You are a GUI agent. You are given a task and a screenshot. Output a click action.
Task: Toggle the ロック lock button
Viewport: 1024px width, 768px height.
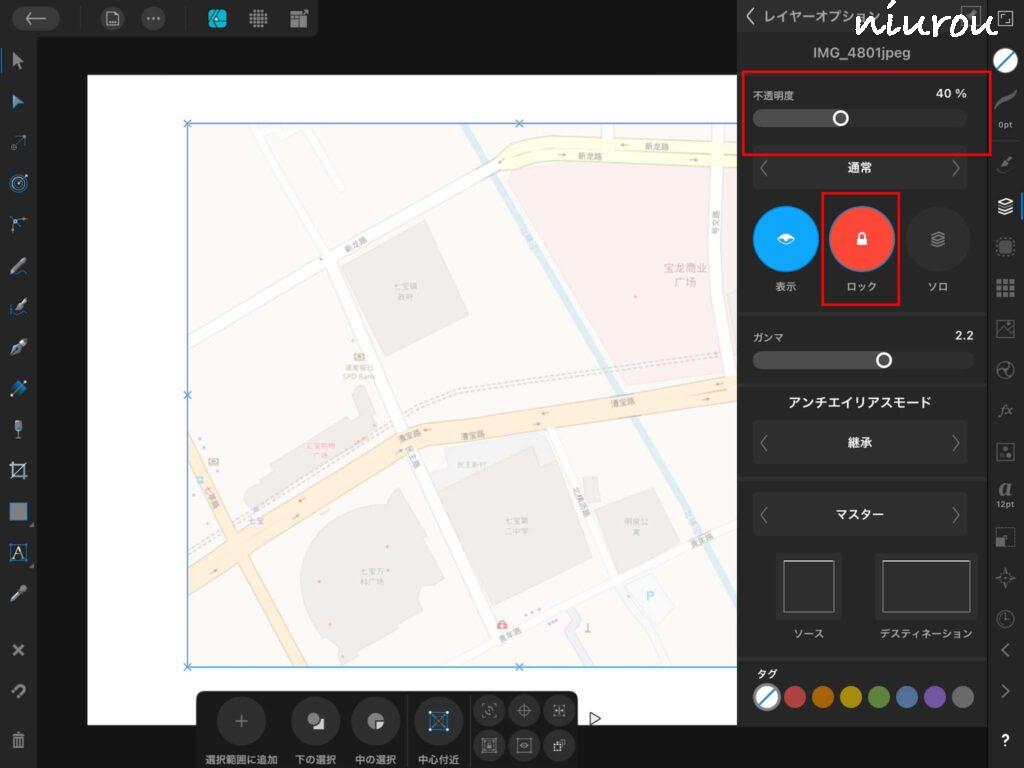[861, 239]
